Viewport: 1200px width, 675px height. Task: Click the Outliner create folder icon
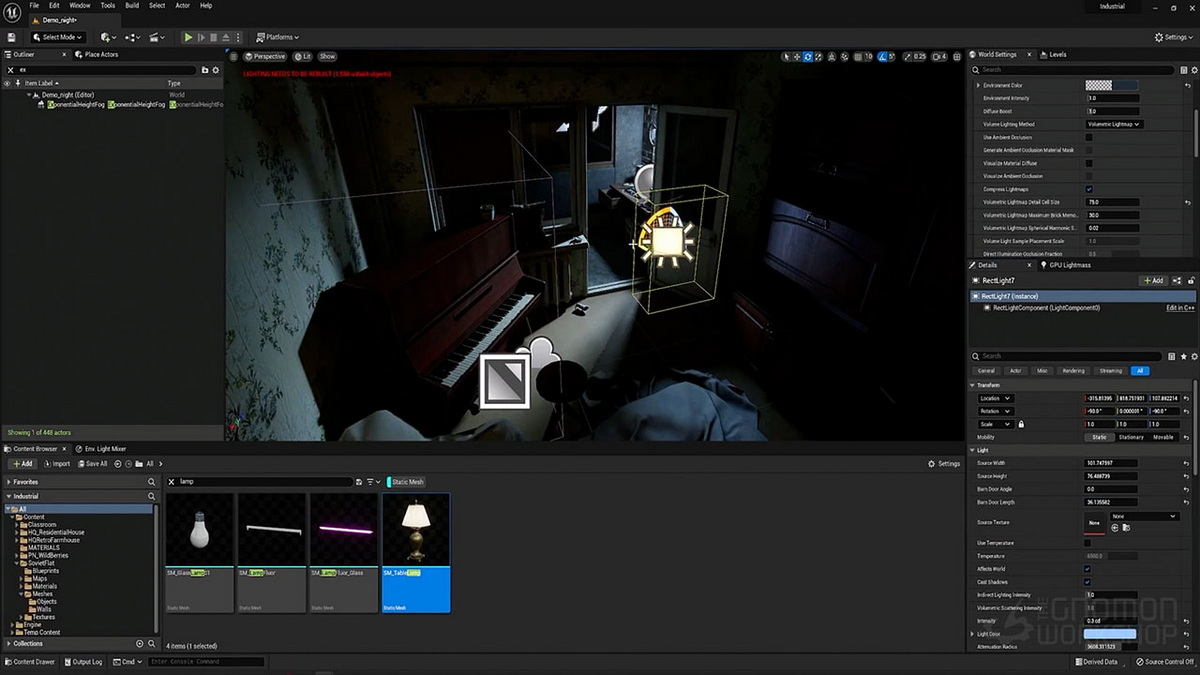tap(204, 70)
